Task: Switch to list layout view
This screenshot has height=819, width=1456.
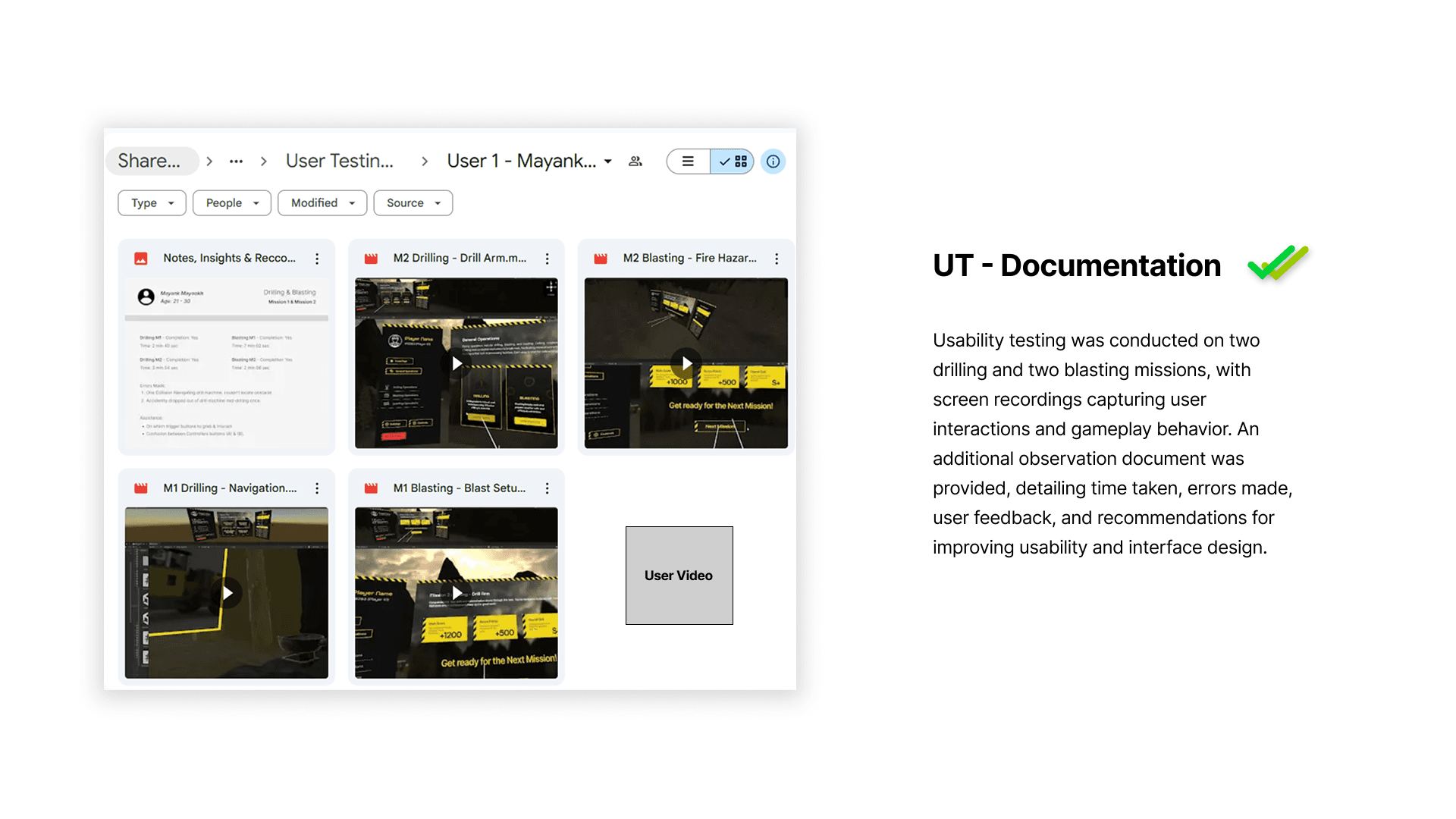Action: coord(688,162)
